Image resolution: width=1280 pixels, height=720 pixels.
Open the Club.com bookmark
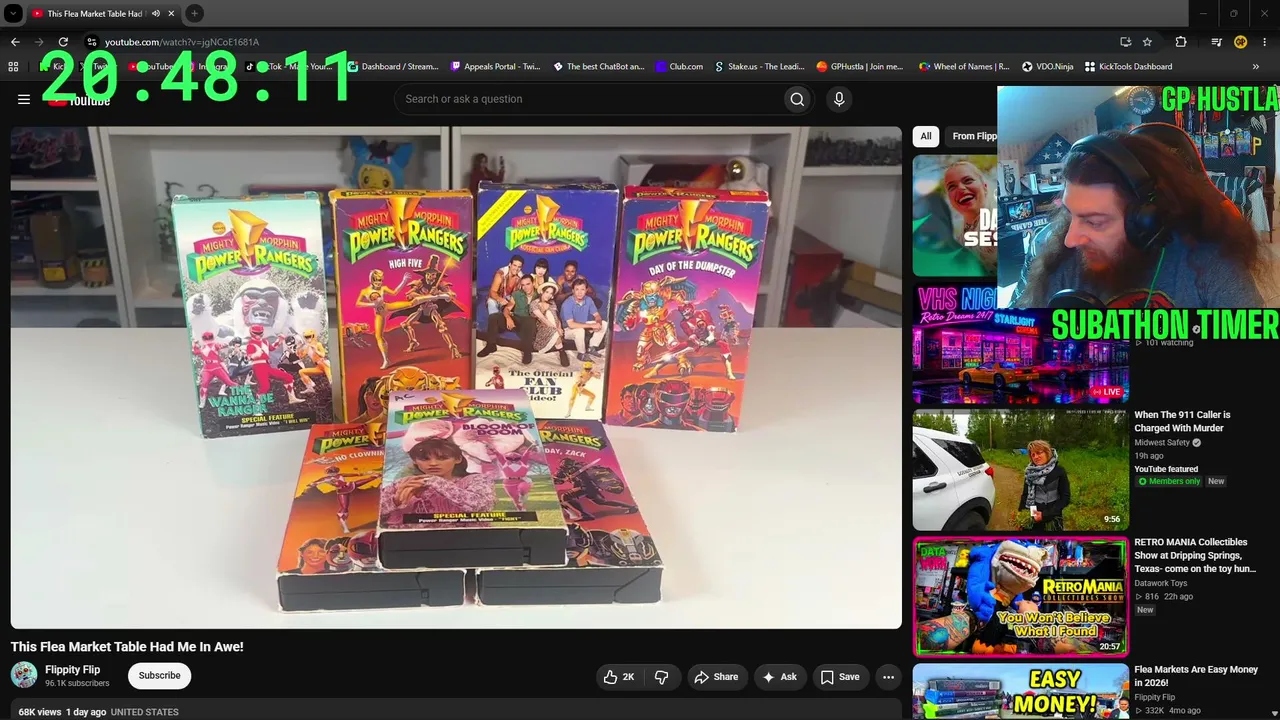[x=680, y=67]
